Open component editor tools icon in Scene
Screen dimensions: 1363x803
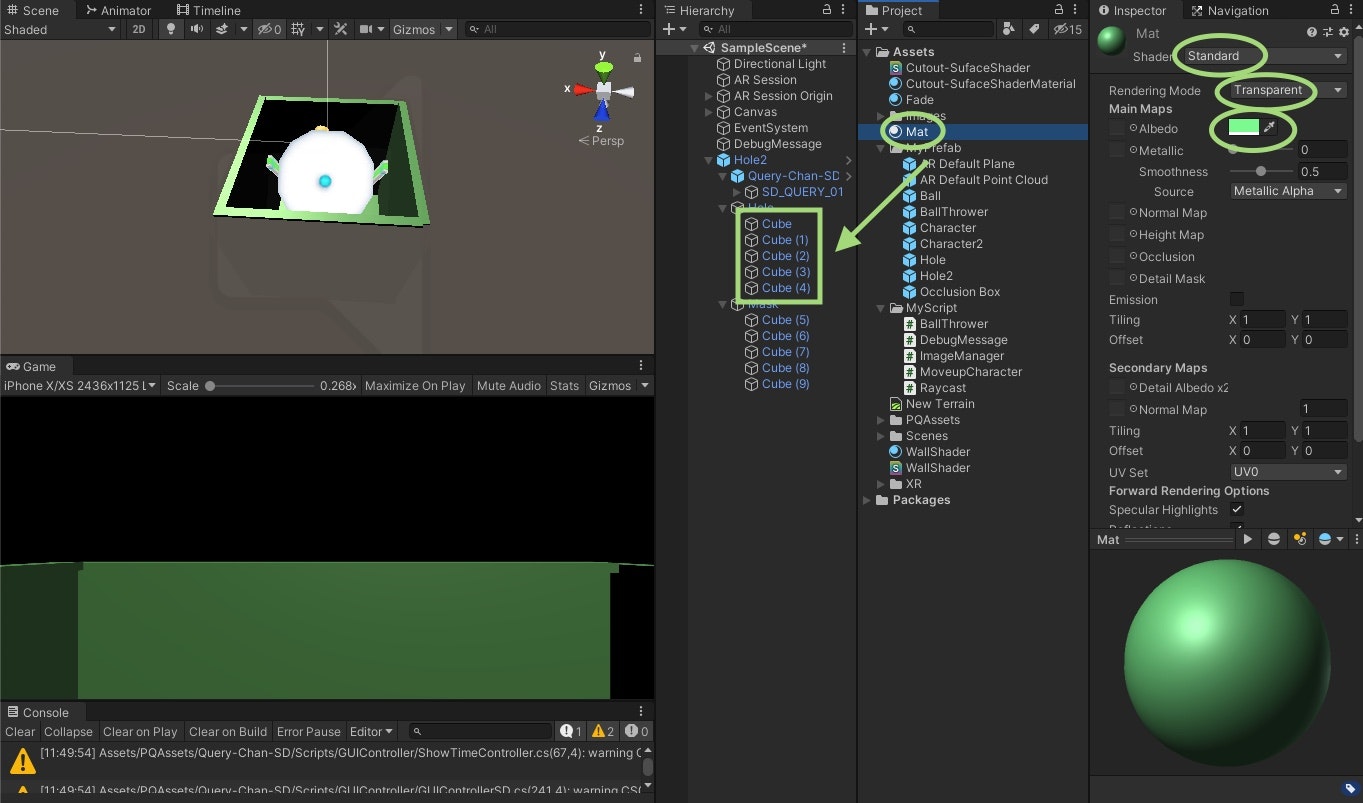[x=340, y=29]
